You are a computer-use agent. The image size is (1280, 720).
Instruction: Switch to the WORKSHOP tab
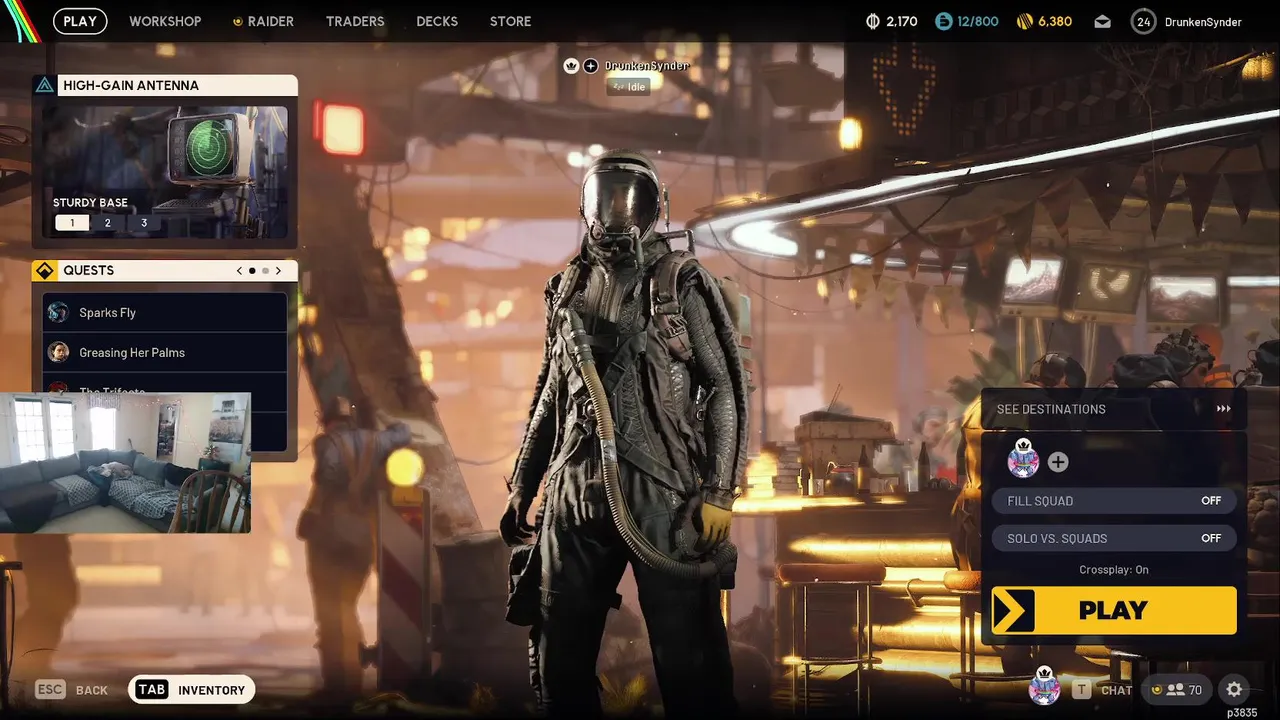click(165, 21)
